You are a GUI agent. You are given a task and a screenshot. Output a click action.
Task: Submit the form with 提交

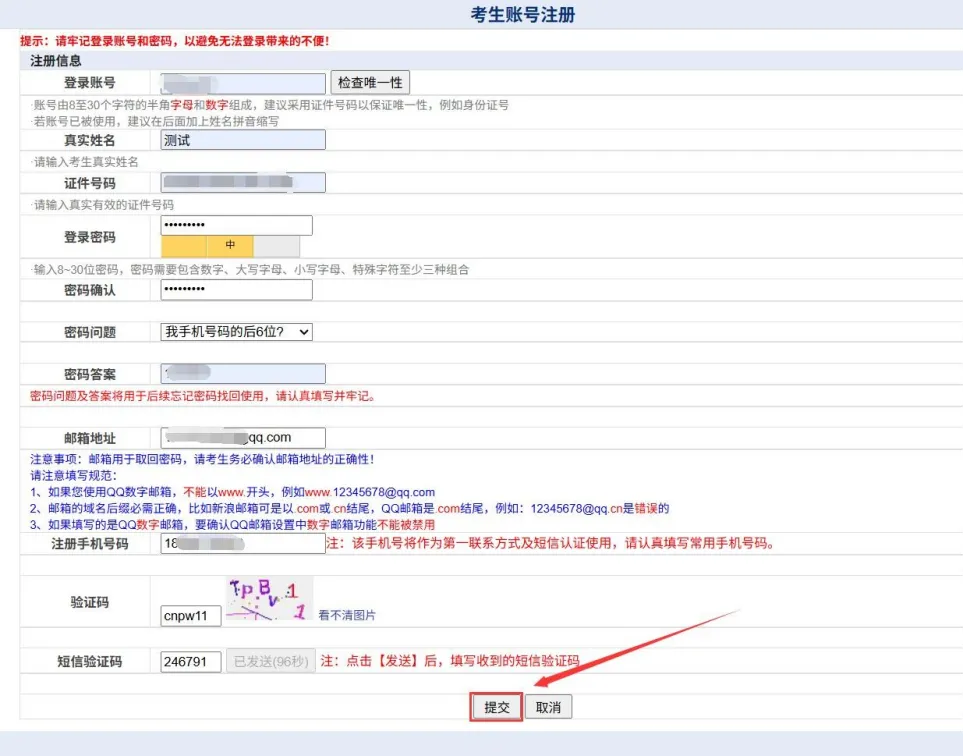tap(496, 707)
